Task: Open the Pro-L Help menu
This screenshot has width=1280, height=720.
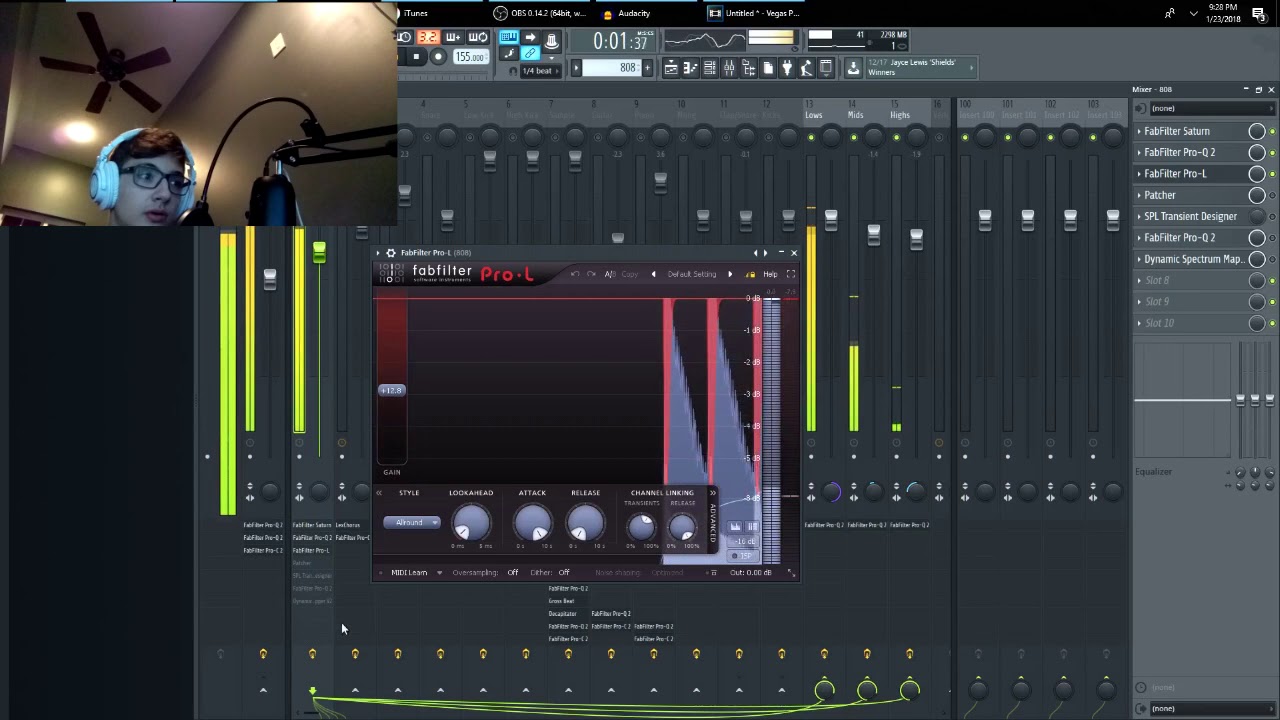Action: 770,274
